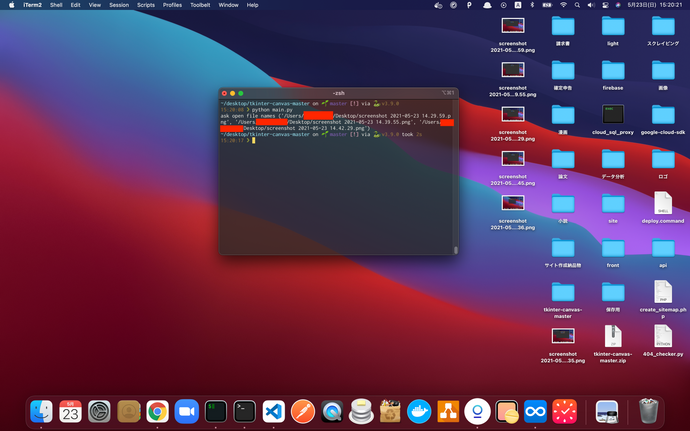690x431 pixels.
Task: Launch Contacts from the Dock
Action: coord(128,412)
